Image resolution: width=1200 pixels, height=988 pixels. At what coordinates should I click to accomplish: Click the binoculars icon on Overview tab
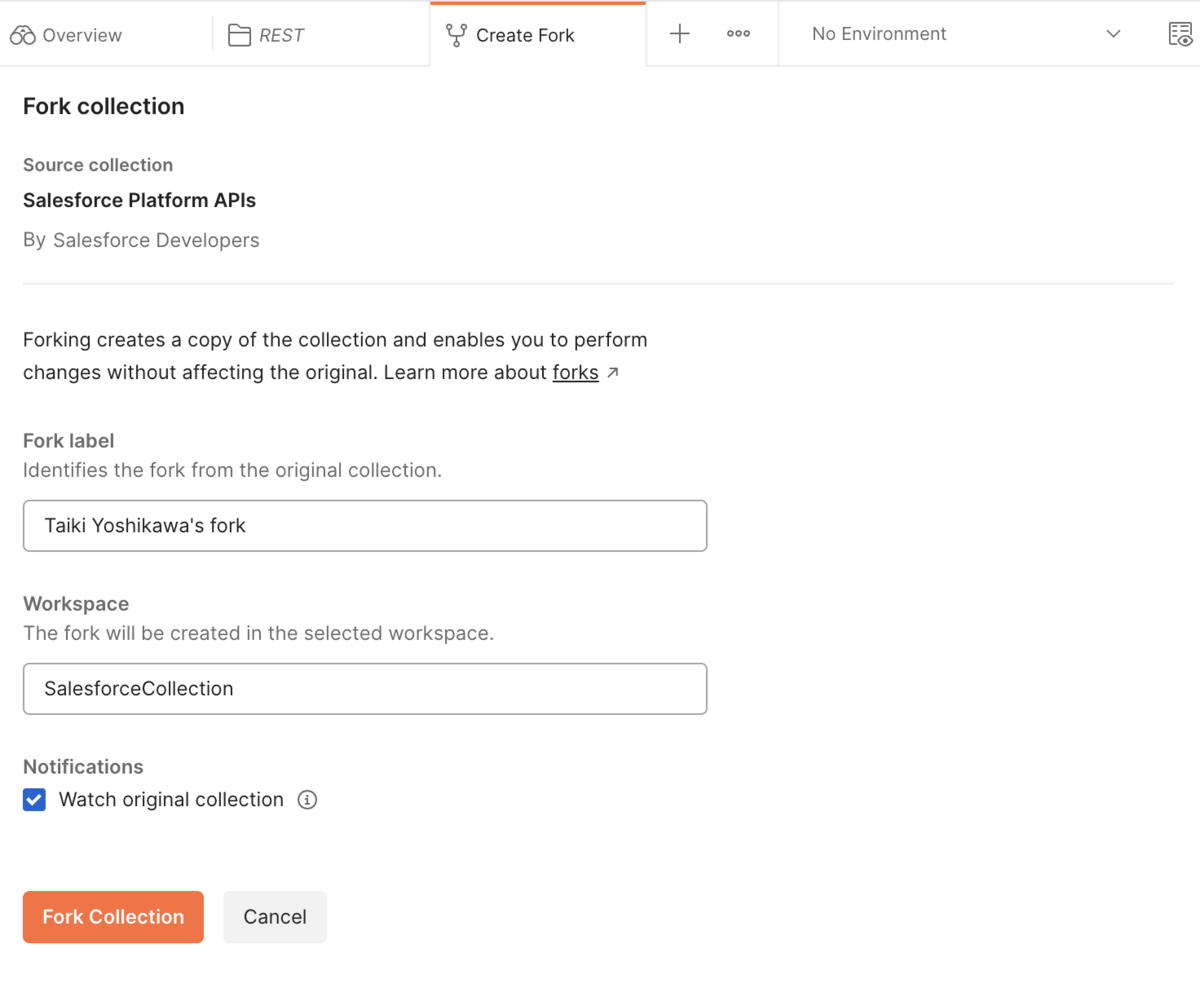(x=23, y=35)
